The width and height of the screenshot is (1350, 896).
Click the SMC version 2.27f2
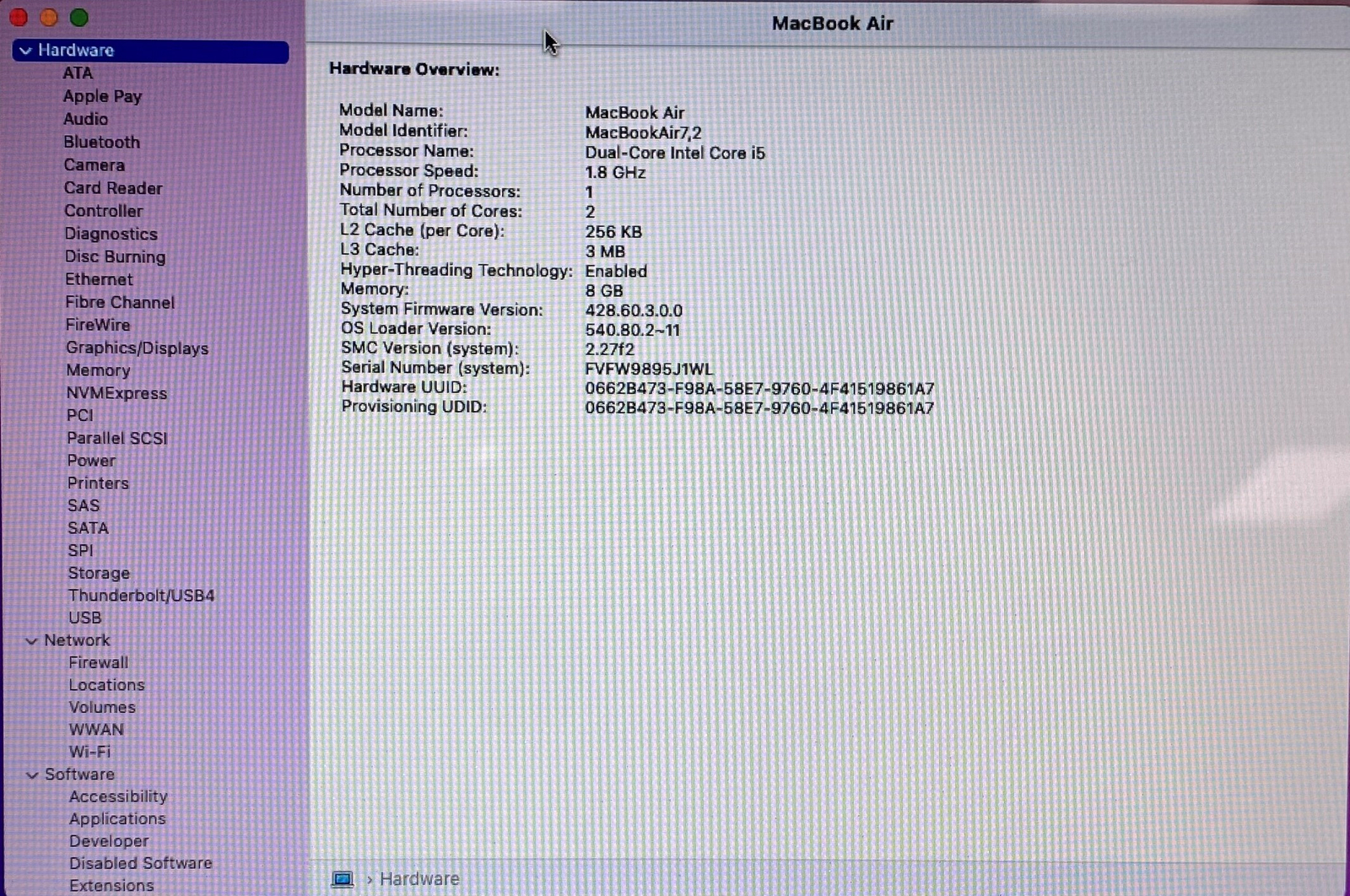[609, 350]
